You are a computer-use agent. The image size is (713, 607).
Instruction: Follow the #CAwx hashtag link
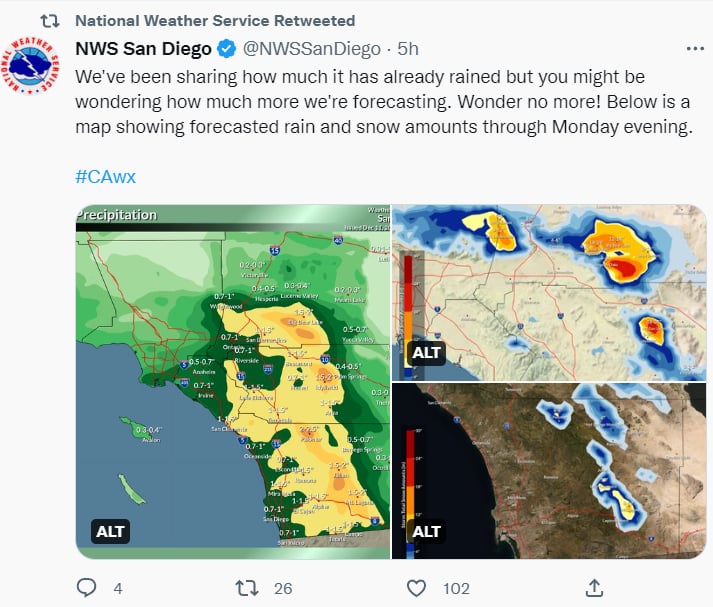[105, 176]
